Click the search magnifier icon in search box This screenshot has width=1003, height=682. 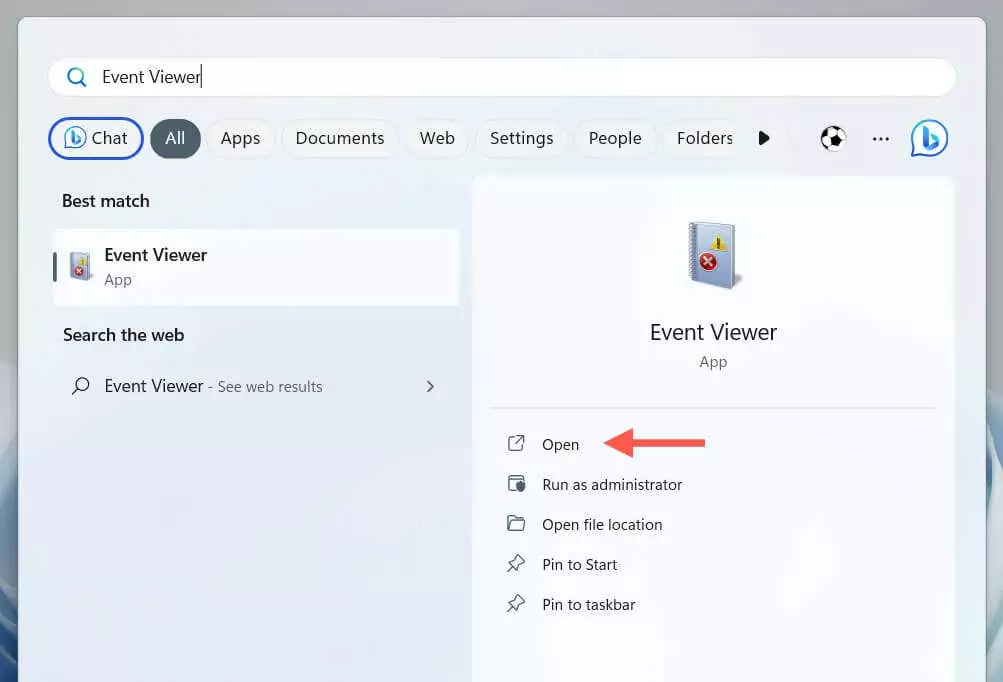pos(77,77)
